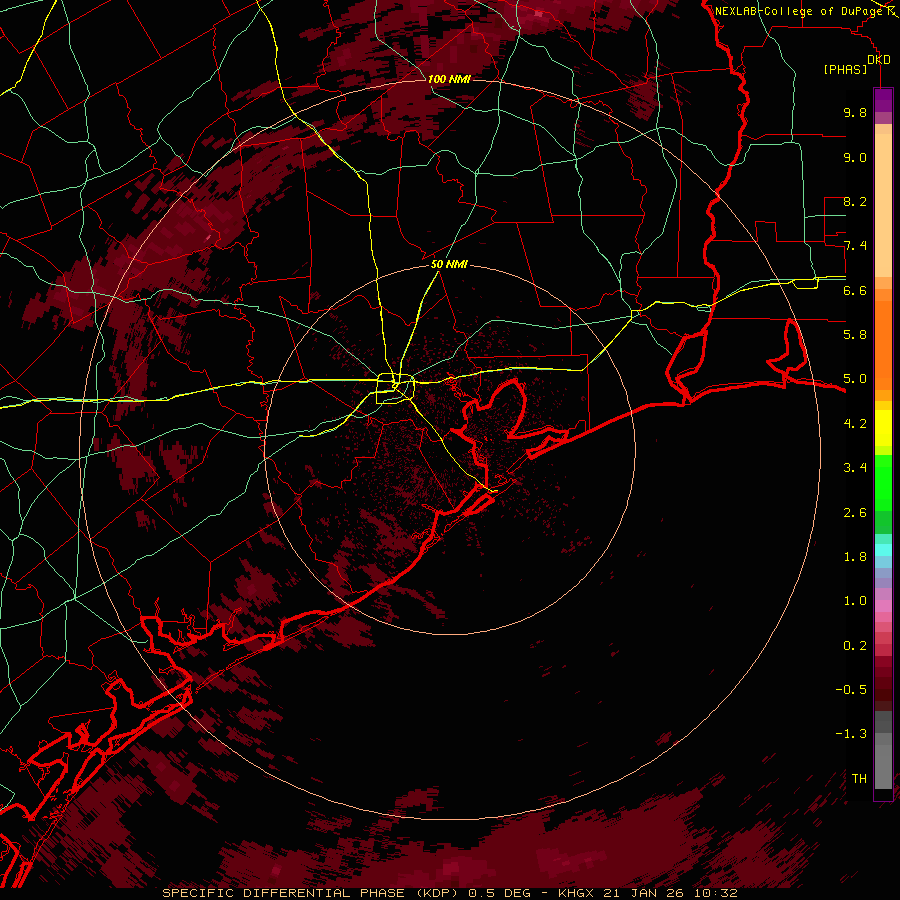Click the 3.4 legend value
Image resolution: width=900 pixels, height=900 pixels.
[x=855, y=468]
